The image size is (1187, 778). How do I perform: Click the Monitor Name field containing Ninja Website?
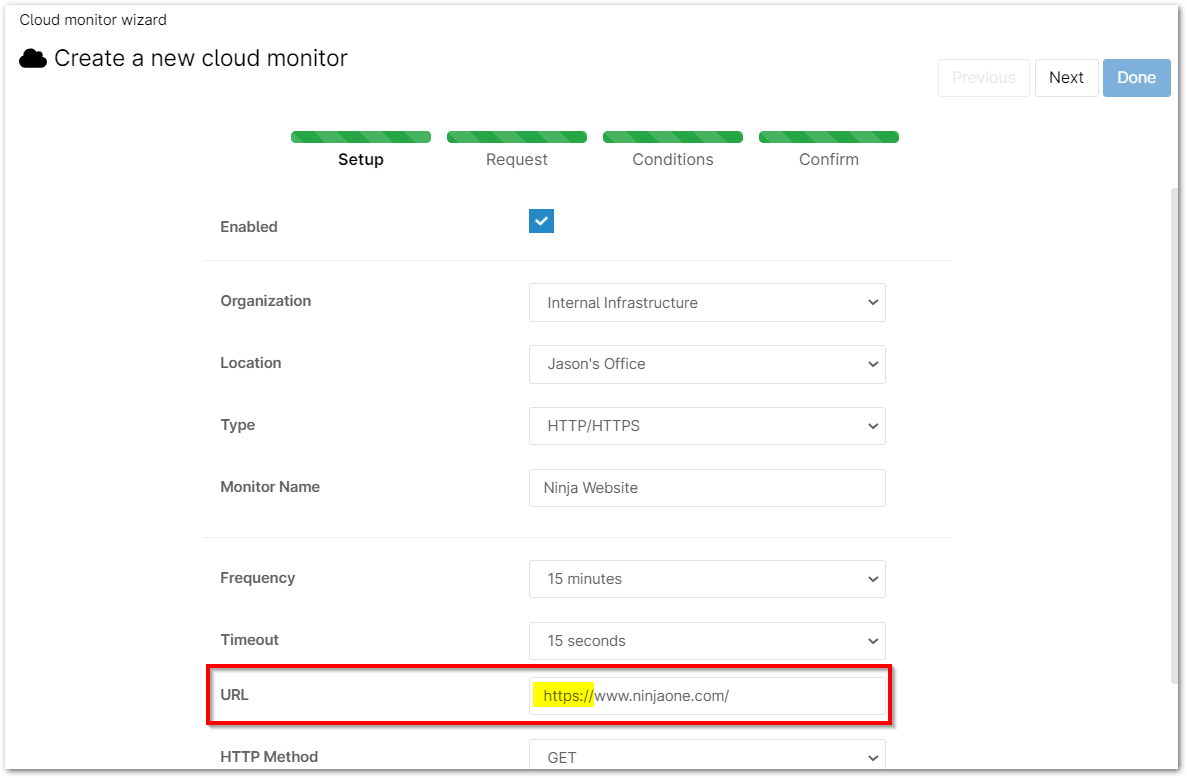(x=707, y=488)
